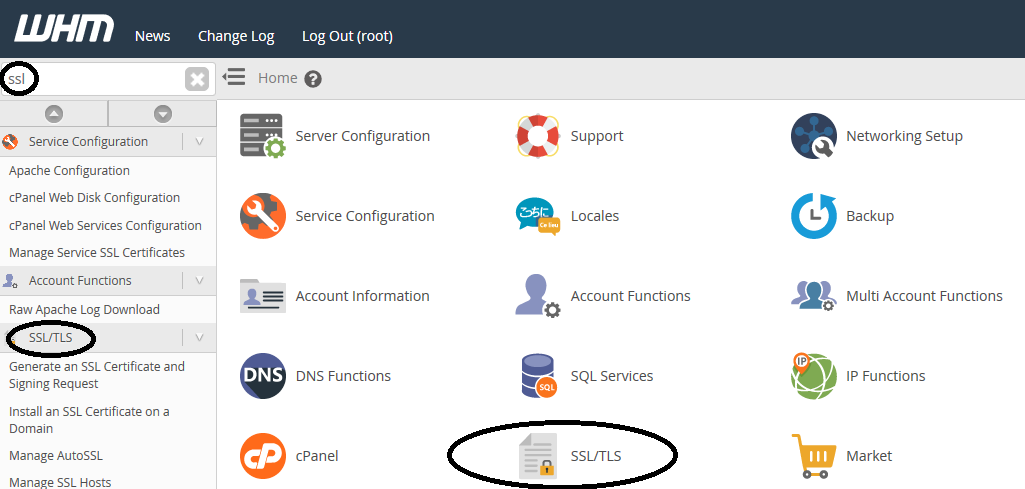This screenshot has height=489, width=1025.
Task: Open Manage Service SSL Certificates
Action: [97, 252]
